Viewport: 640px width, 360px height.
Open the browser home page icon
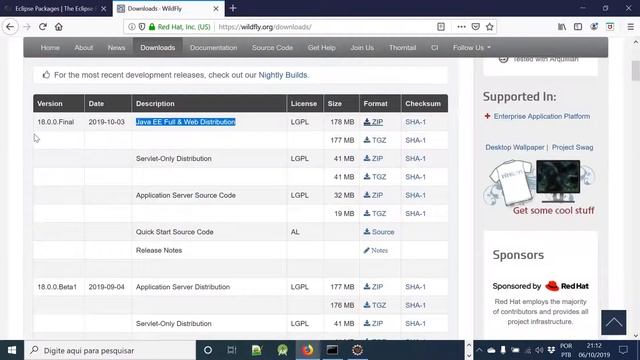click(x=59, y=27)
